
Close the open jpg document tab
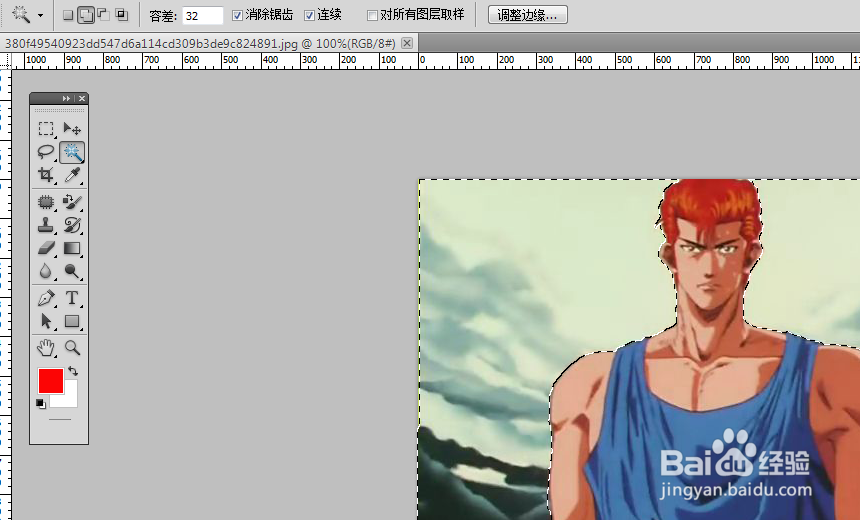[x=407, y=43]
